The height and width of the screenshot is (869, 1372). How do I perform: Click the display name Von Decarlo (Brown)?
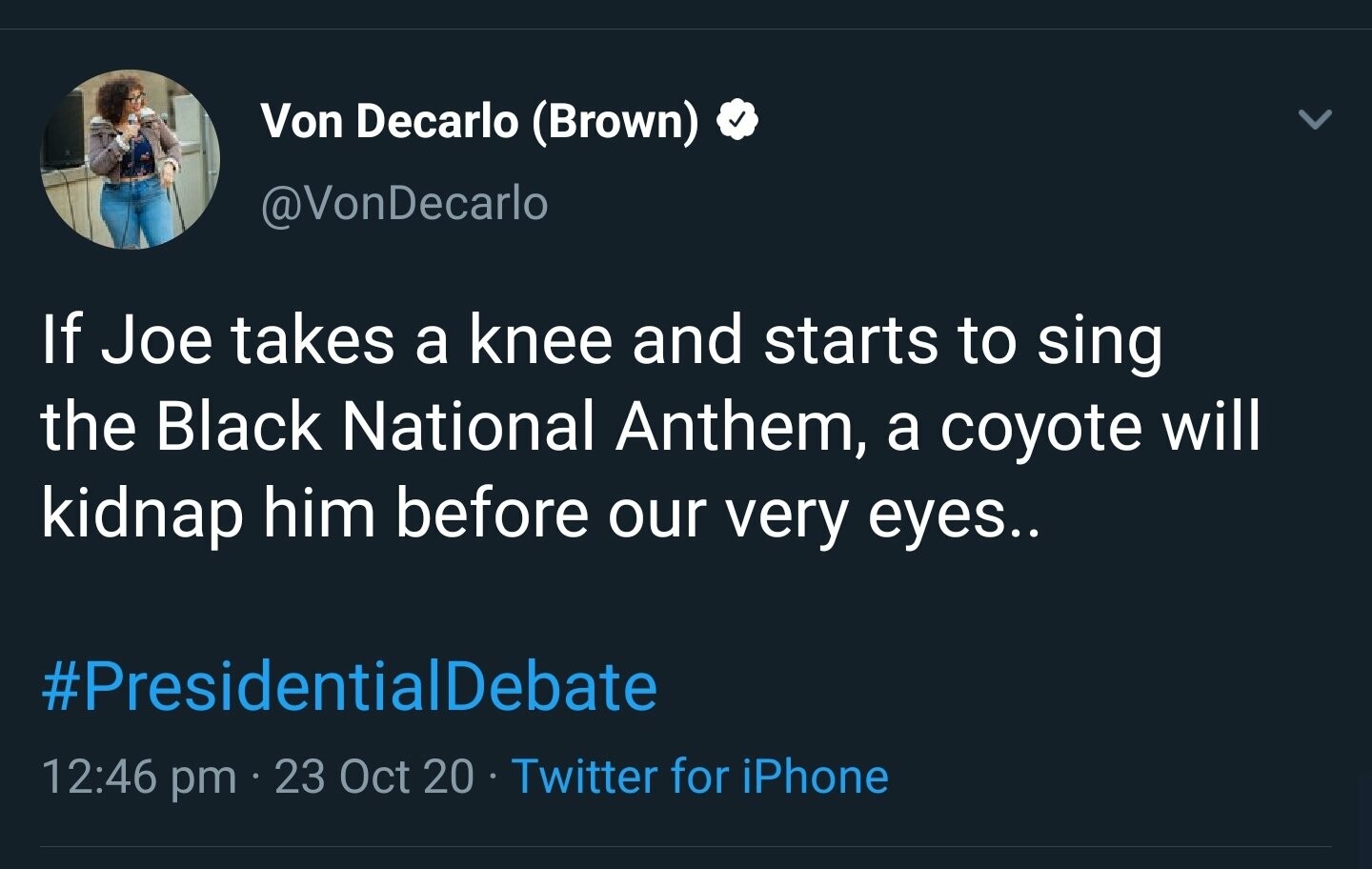click(479, 121)
